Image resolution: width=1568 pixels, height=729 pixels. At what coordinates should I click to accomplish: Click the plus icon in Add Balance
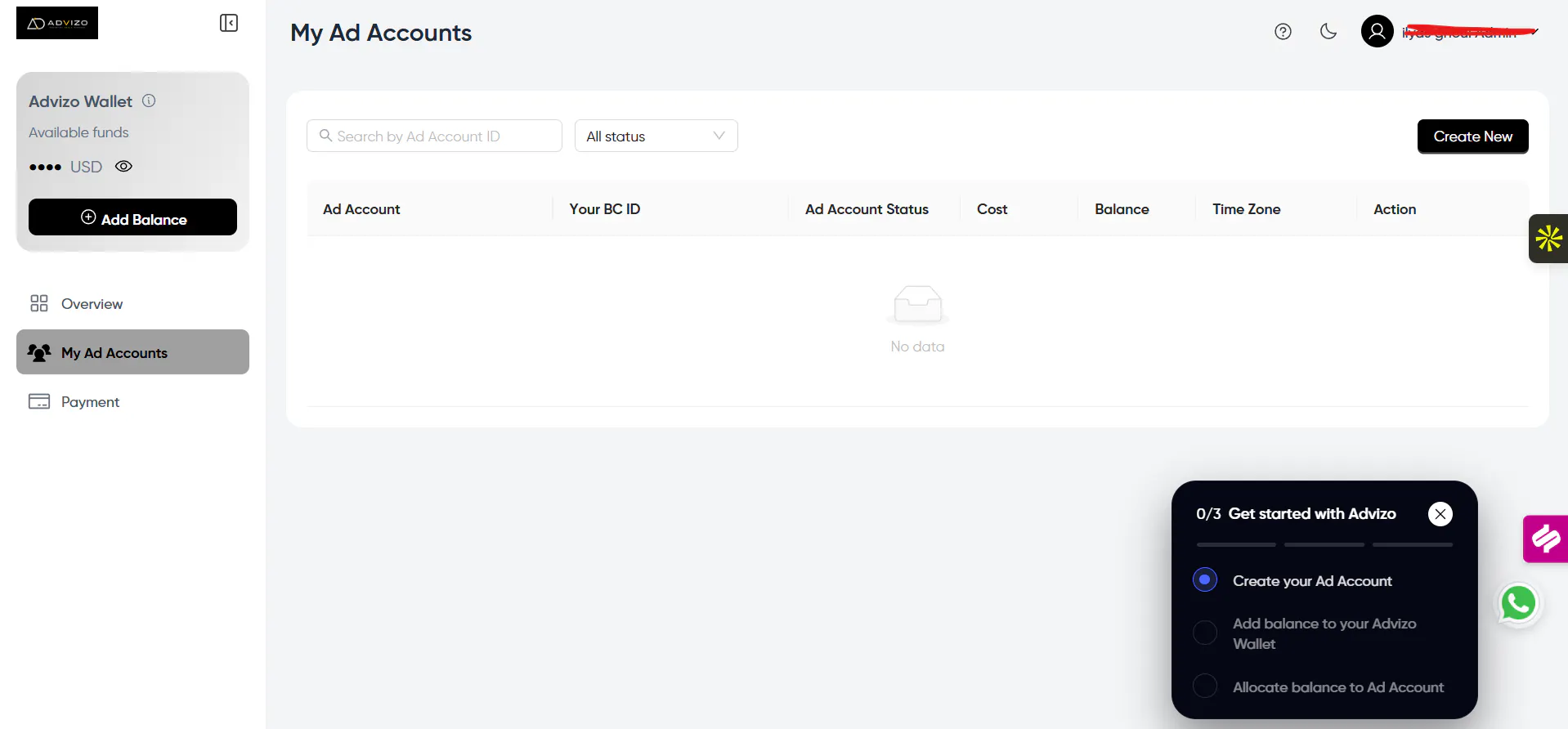point(88,217)
